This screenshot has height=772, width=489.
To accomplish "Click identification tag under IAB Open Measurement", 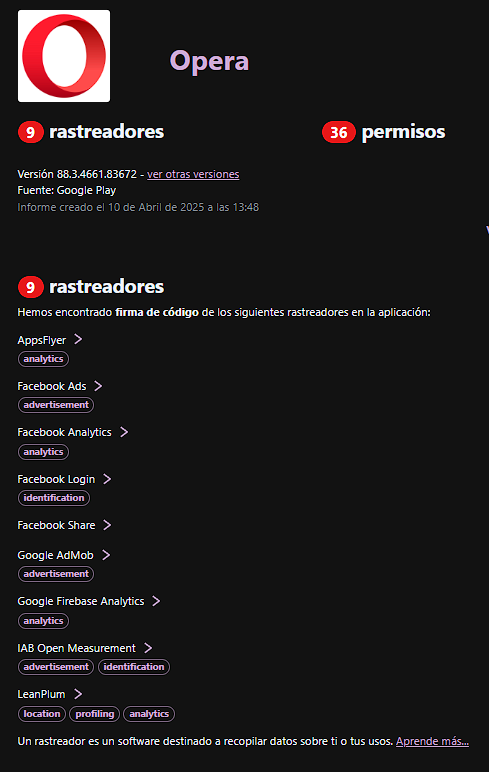I will coord(134,667).
